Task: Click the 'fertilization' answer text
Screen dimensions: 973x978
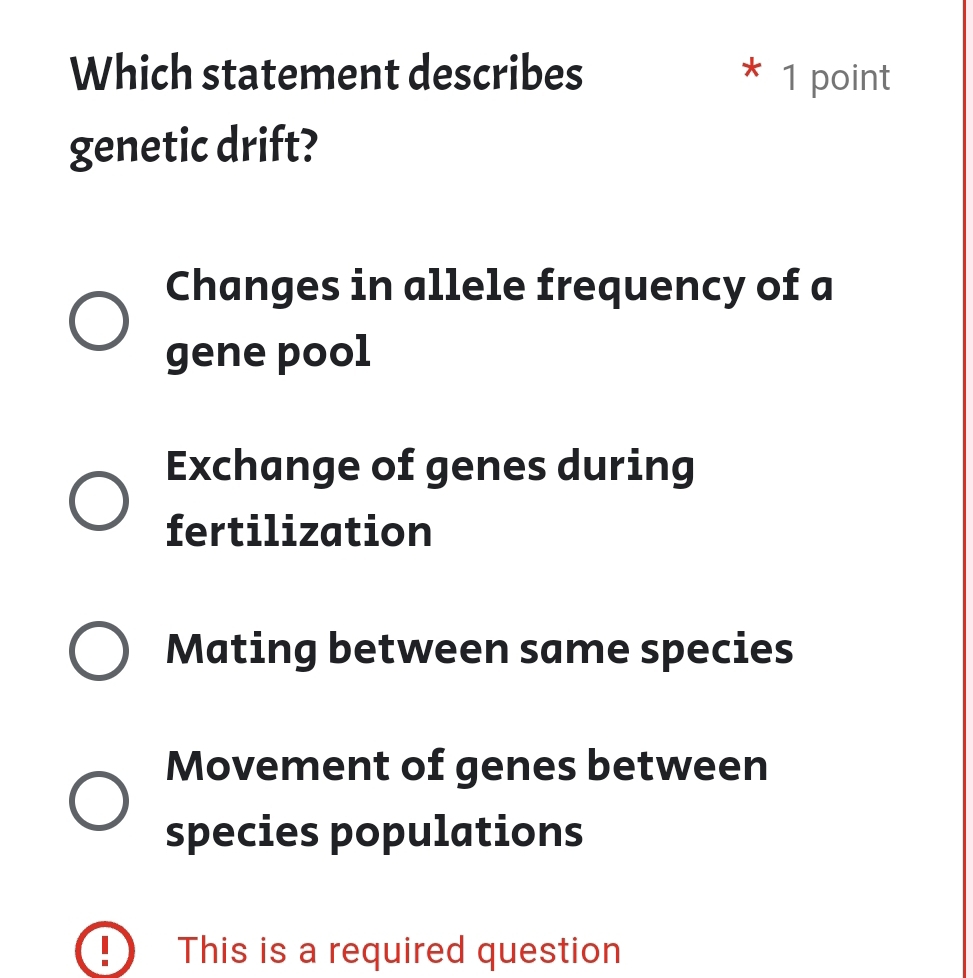Action: coord(298,532)
